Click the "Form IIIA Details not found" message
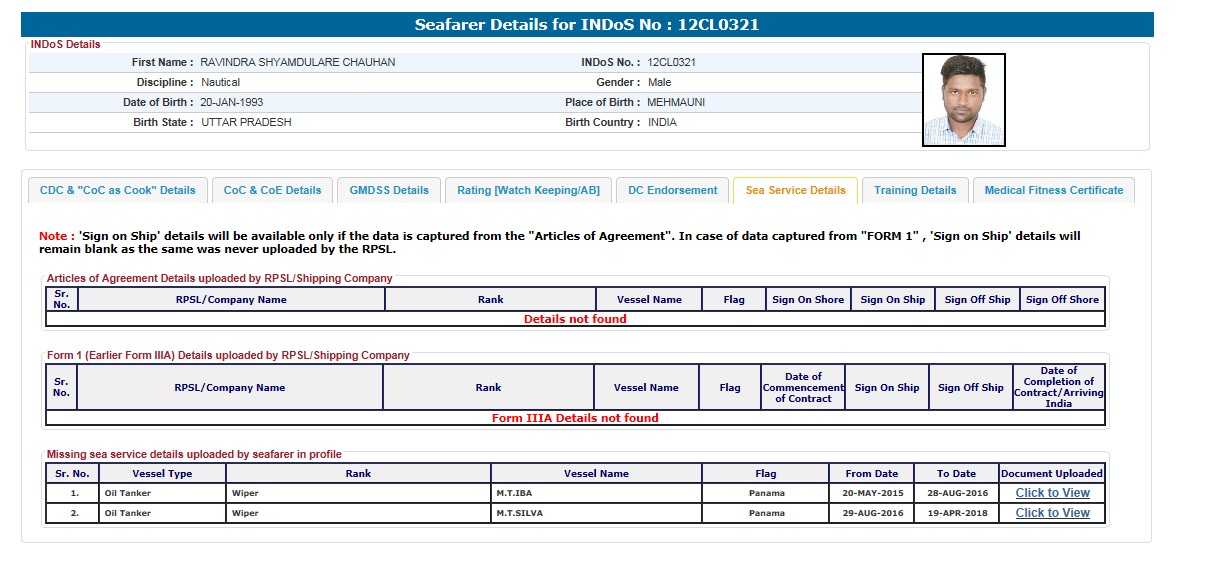Viewport: 1230px width, 569px height. [x=575, y=418]
